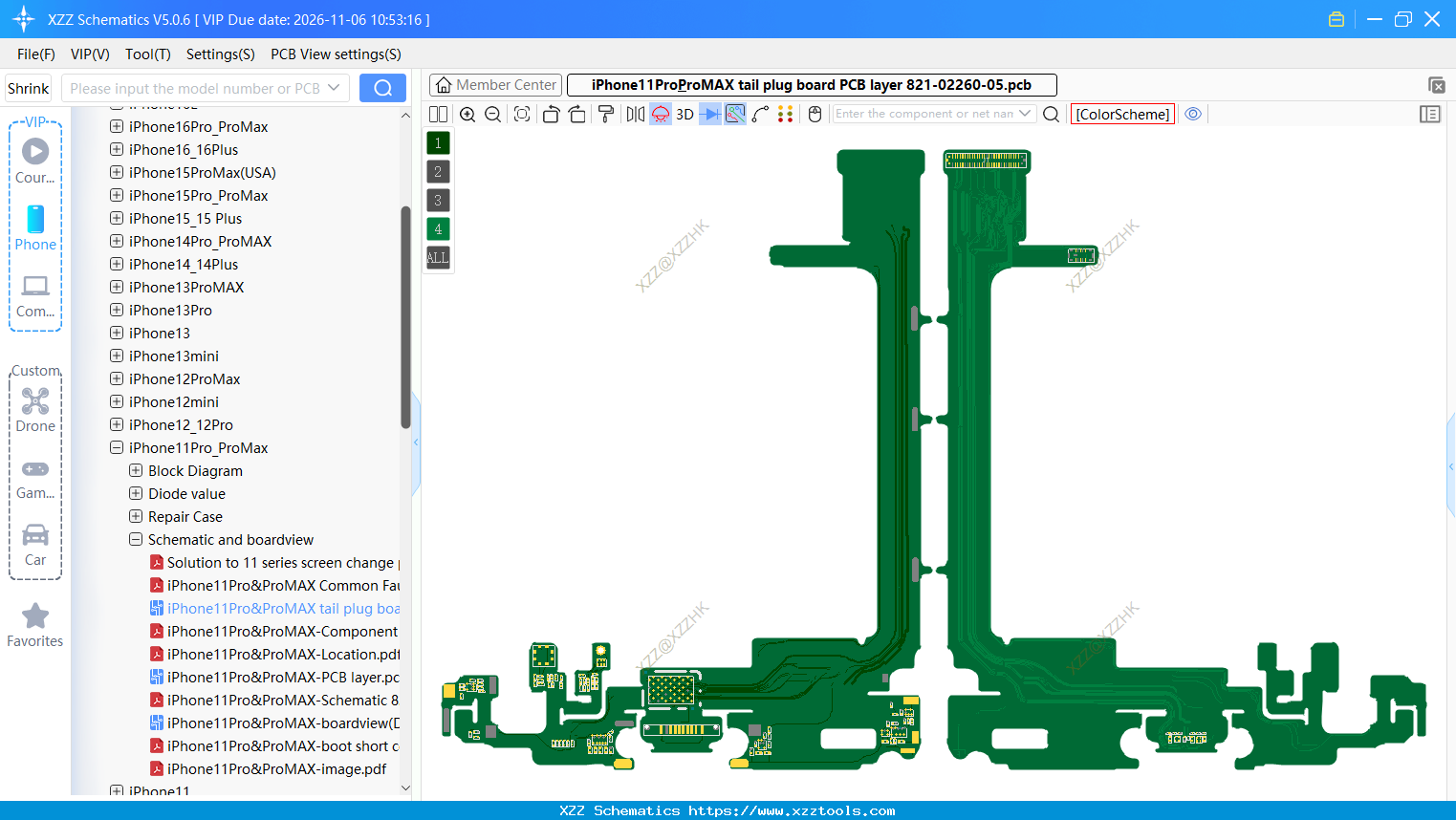
Task: Click the ColorScheme button
Action: point(1122,114)
